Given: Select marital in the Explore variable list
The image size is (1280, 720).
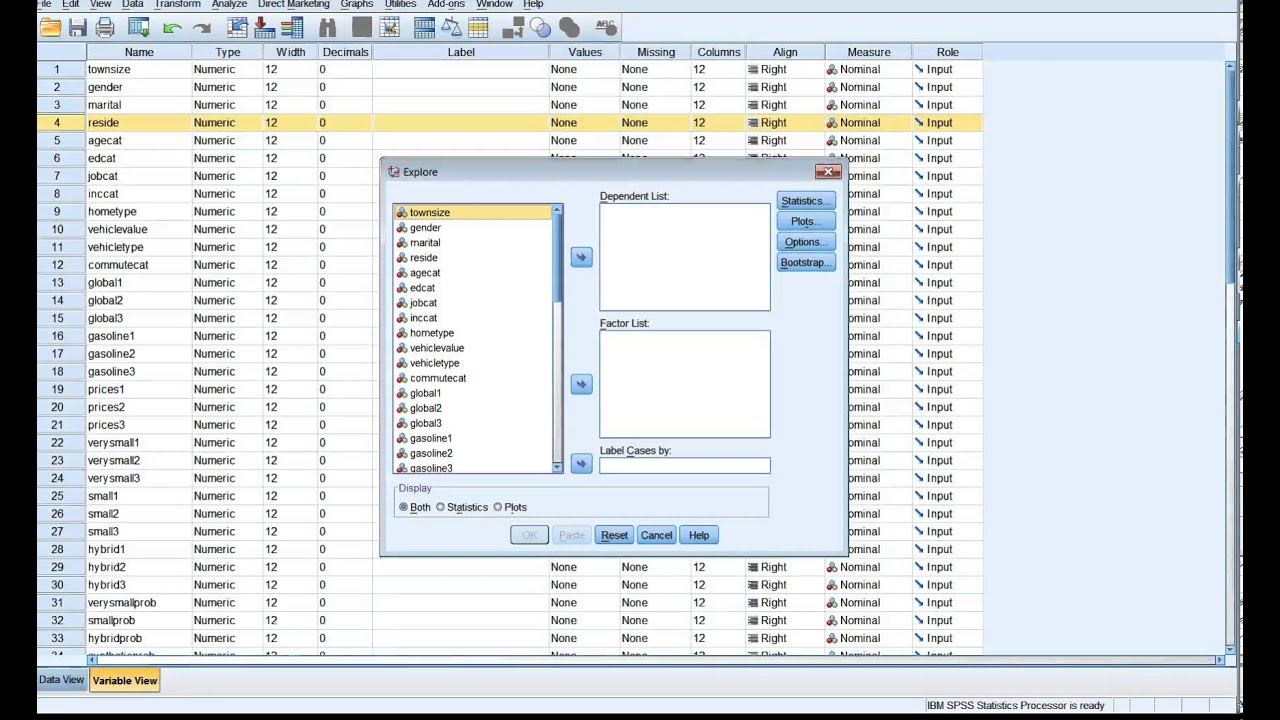Looking at the screenshot, I should (472, 242).
